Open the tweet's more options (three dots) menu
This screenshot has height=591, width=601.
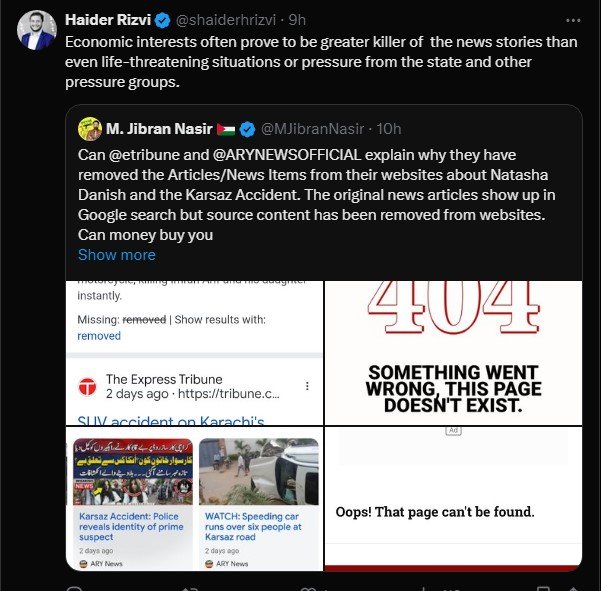571,19
